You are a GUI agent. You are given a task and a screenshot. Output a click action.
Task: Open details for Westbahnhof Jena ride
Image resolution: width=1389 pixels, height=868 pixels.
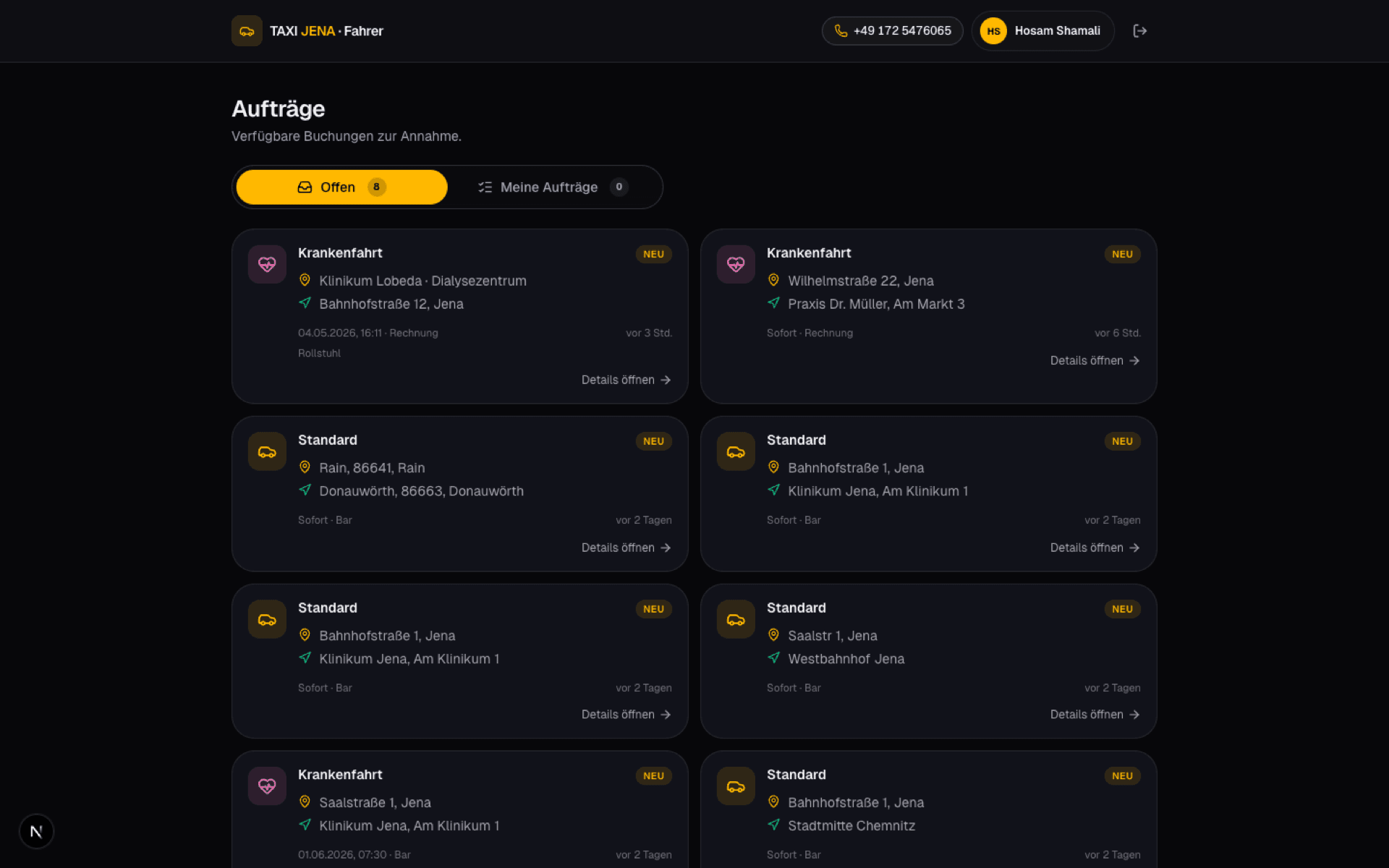1095,714
